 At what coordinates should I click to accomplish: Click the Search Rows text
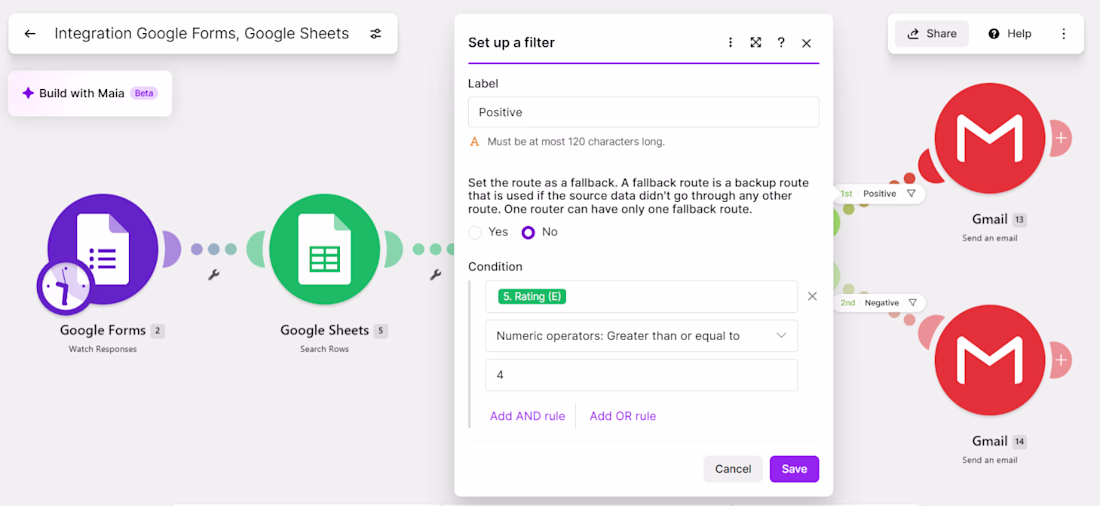[x=324, y=349]
